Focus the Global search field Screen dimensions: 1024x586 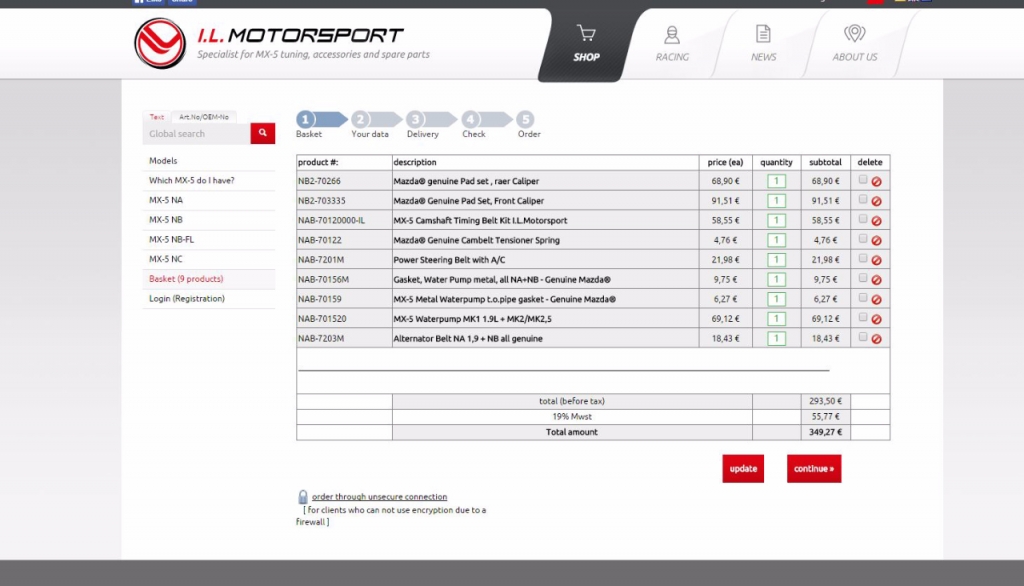pyautogui.click(x=197, y=133)
